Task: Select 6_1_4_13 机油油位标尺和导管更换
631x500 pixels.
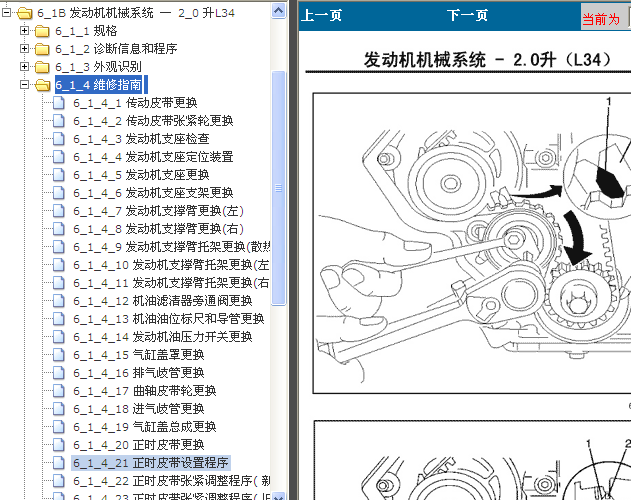Action: [169, 319]
